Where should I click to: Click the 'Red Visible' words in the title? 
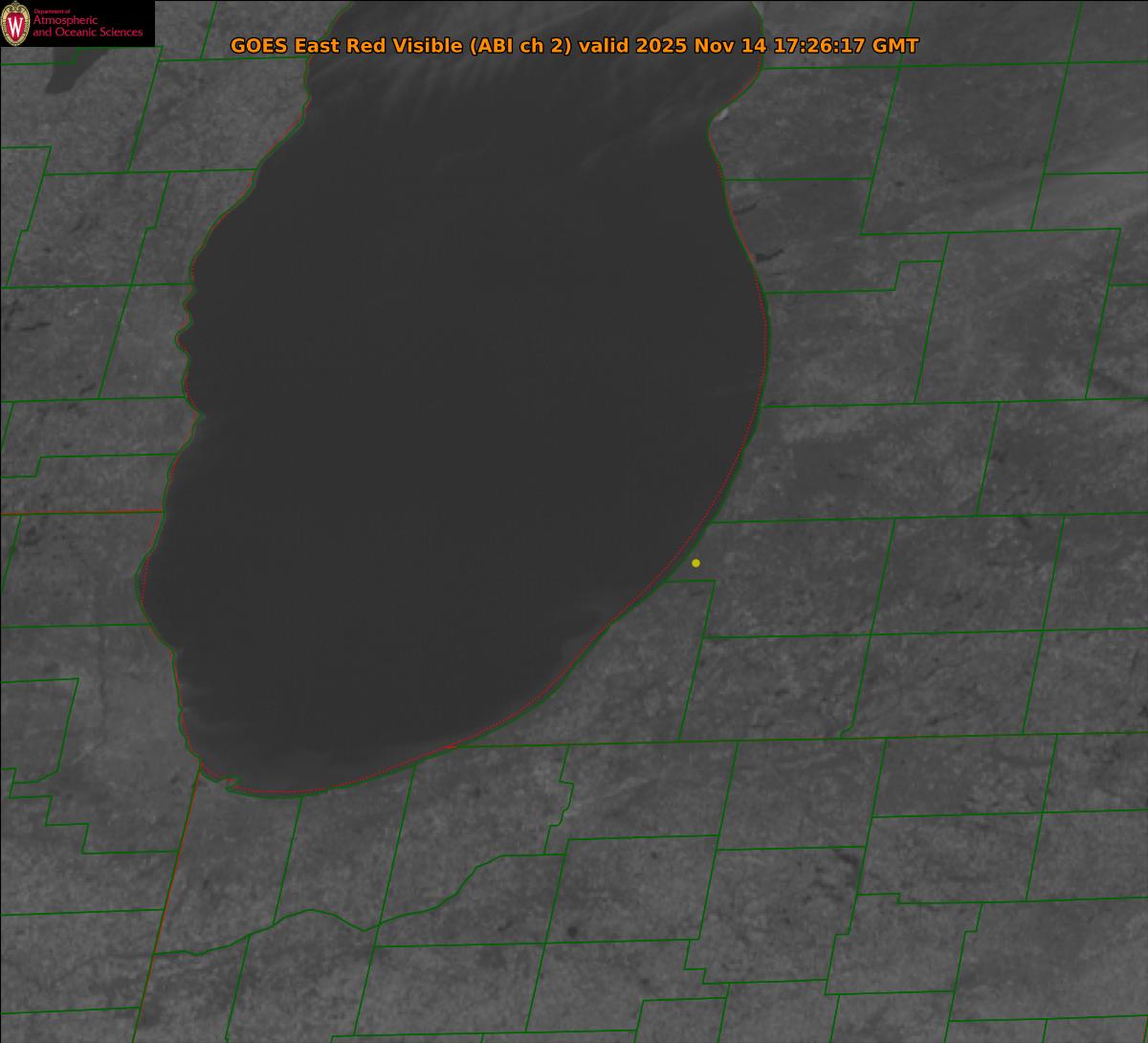click(x=398, y=46)
